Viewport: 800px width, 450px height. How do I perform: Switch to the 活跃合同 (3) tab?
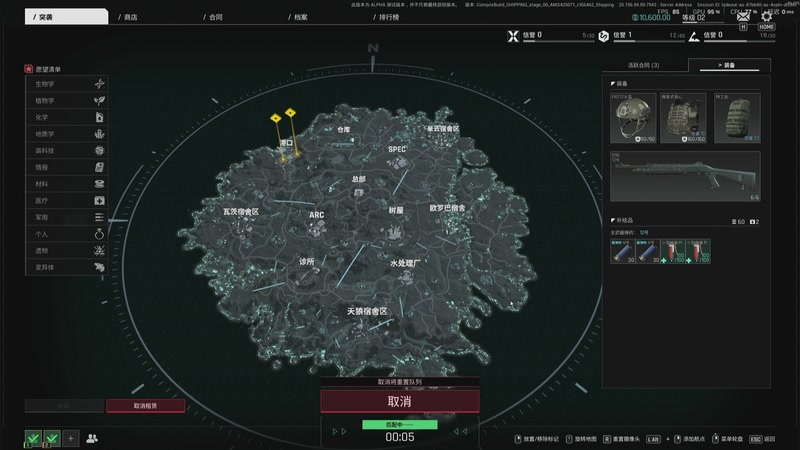pyautogui.click(x=643, y=65)
